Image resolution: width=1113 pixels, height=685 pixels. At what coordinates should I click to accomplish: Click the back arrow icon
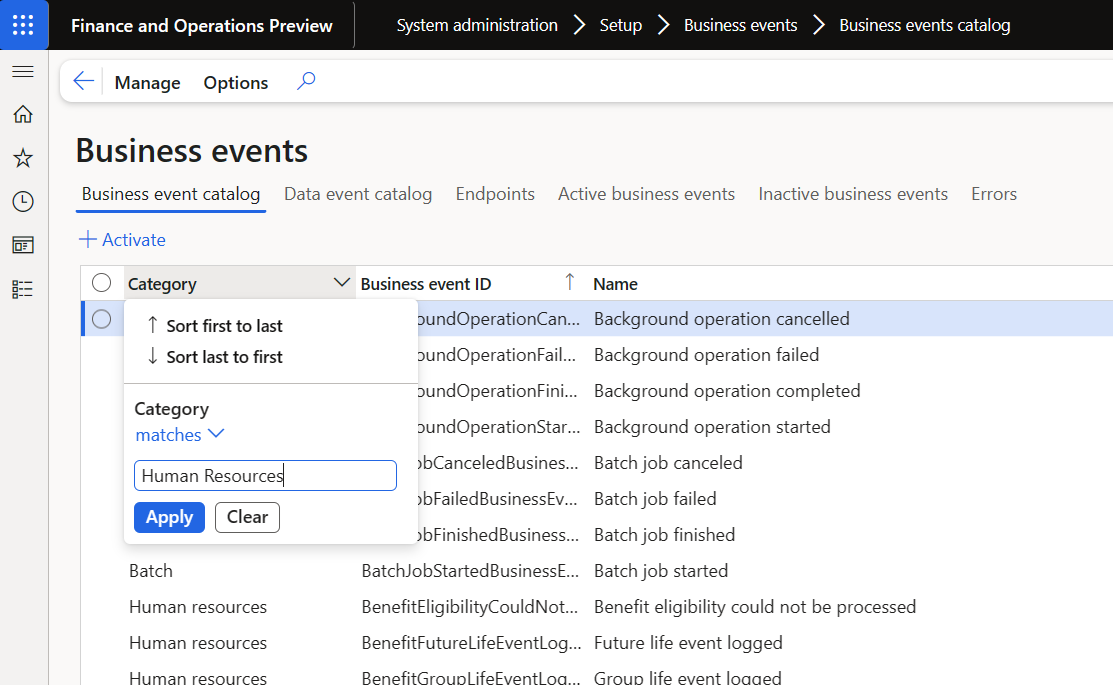click(x=84, y=81)
